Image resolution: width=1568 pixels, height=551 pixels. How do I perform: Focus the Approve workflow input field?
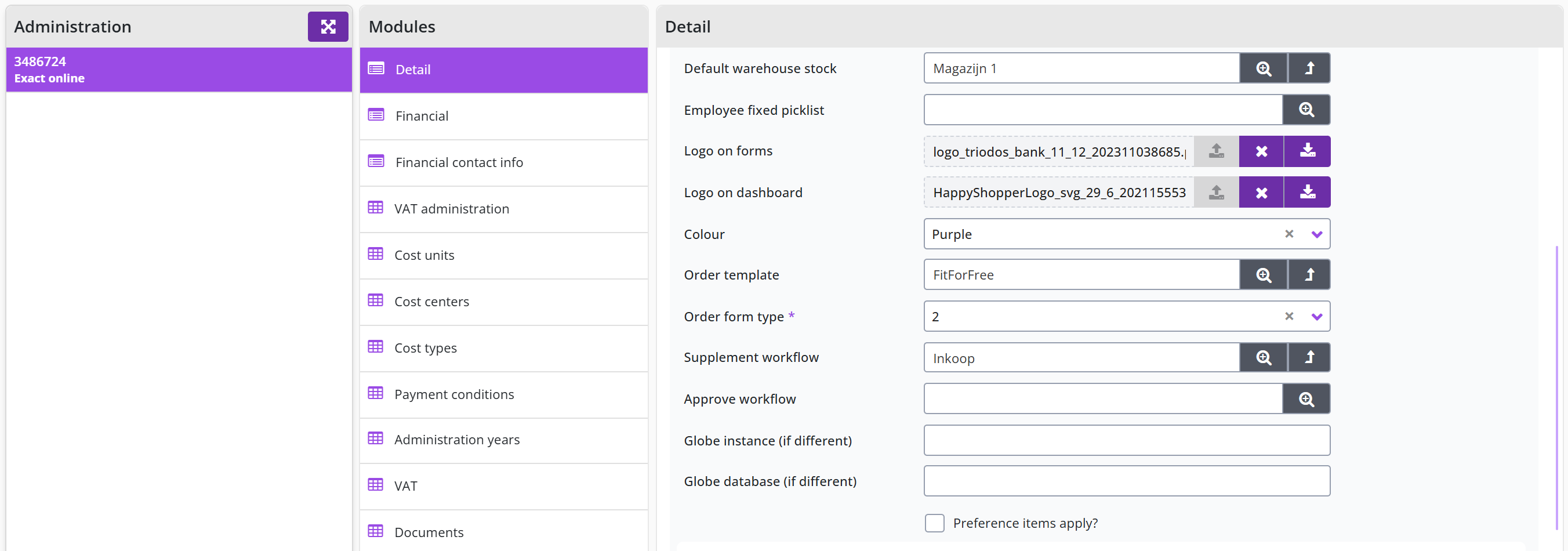tap(1103, 399)
